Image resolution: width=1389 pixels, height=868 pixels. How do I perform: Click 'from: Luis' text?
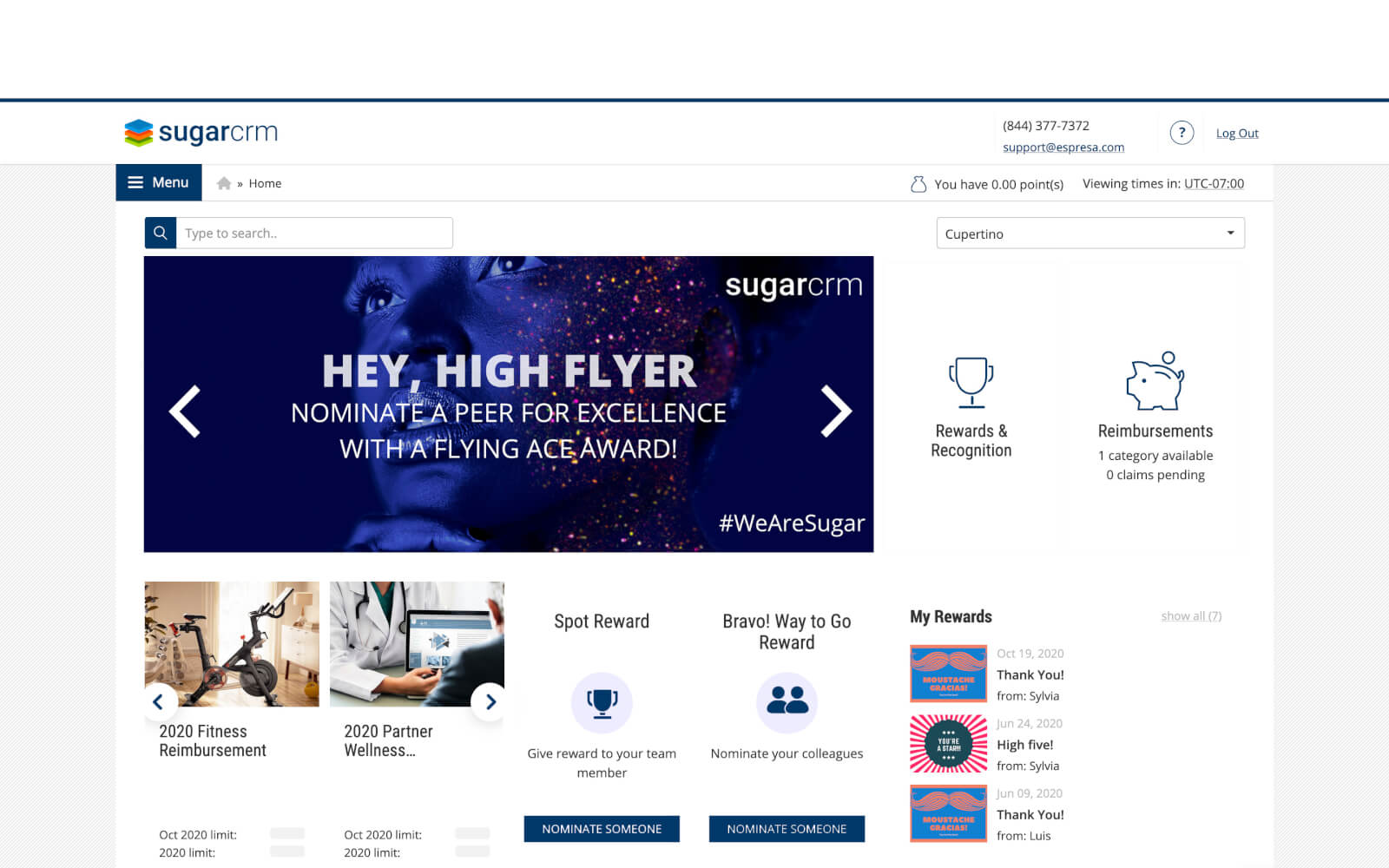click(1024, 836)
